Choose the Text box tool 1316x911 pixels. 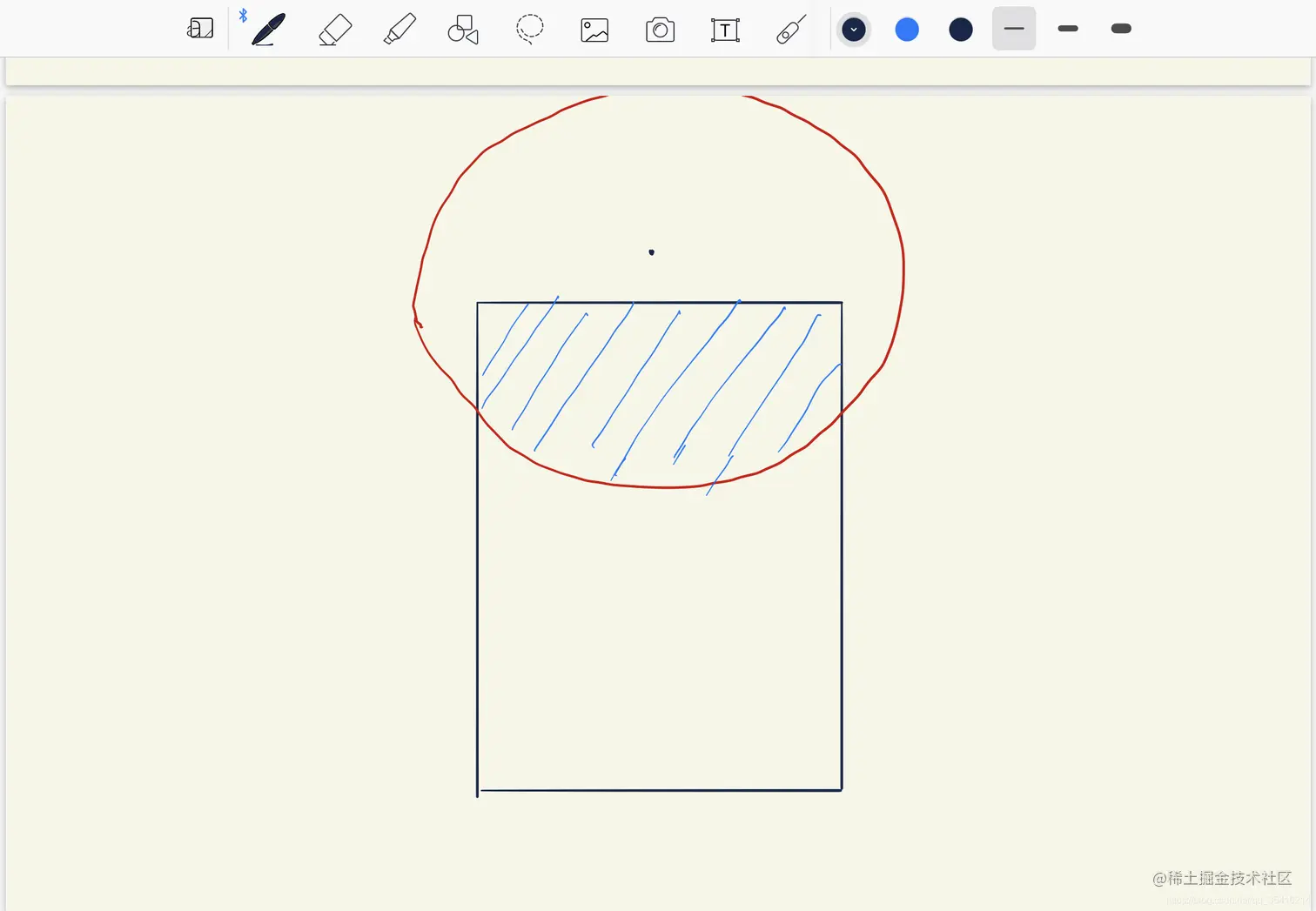pos(724,29)
